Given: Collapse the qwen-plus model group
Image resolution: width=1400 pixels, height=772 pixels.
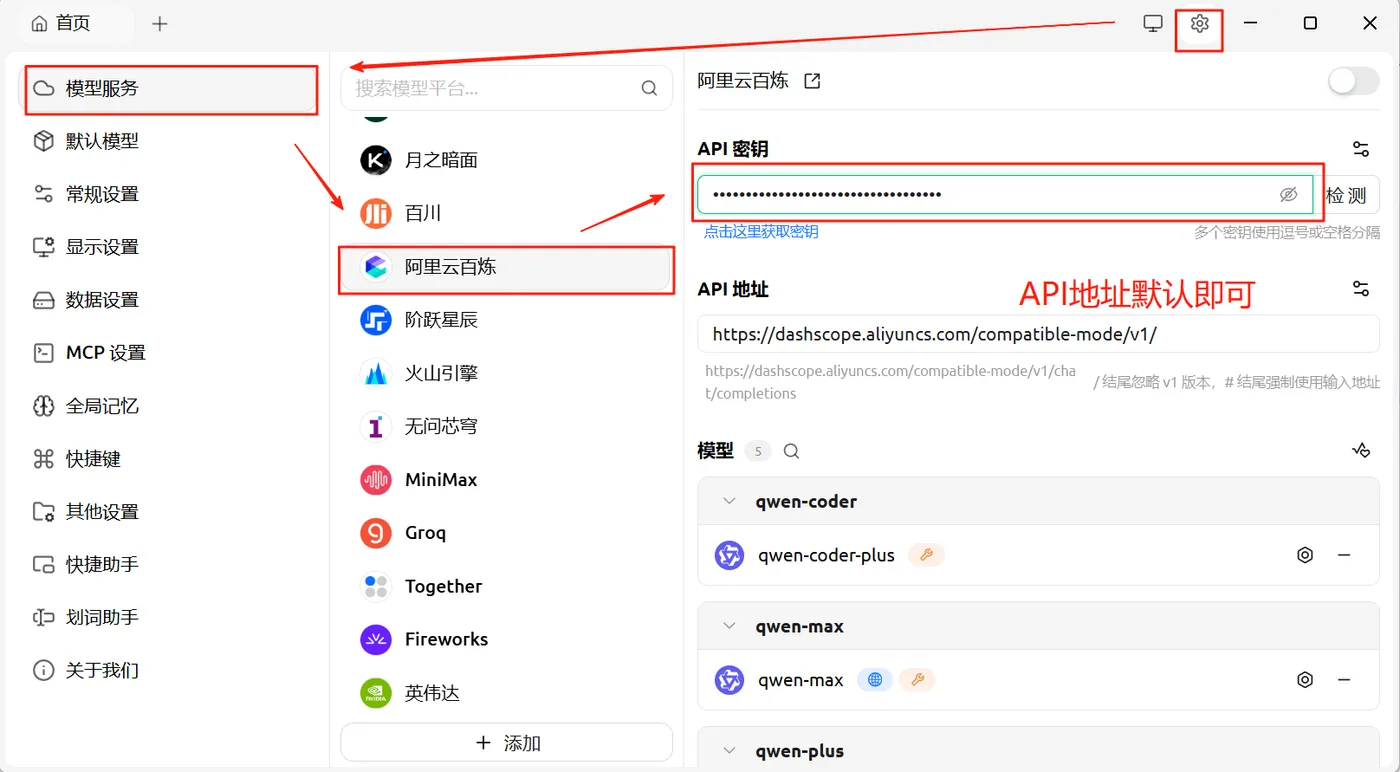Looking at the screenshot, I should coord(729,751).
